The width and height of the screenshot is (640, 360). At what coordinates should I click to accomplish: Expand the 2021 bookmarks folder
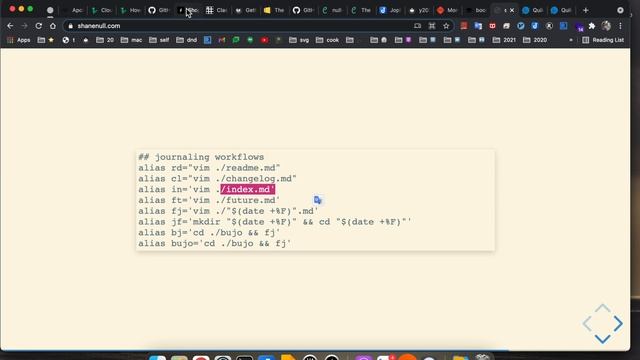point(504,40)
